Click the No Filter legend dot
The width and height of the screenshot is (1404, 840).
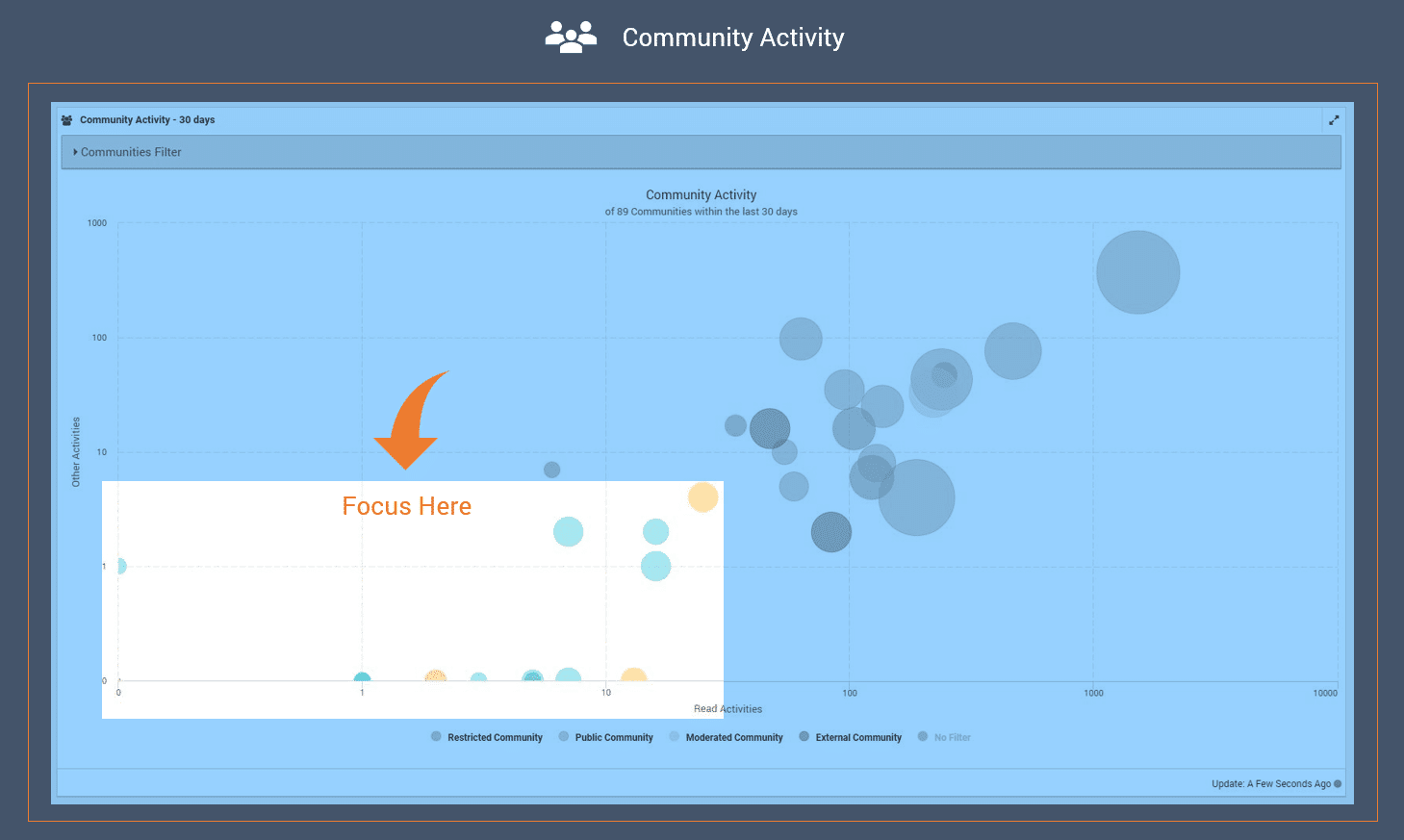[923, 737]
